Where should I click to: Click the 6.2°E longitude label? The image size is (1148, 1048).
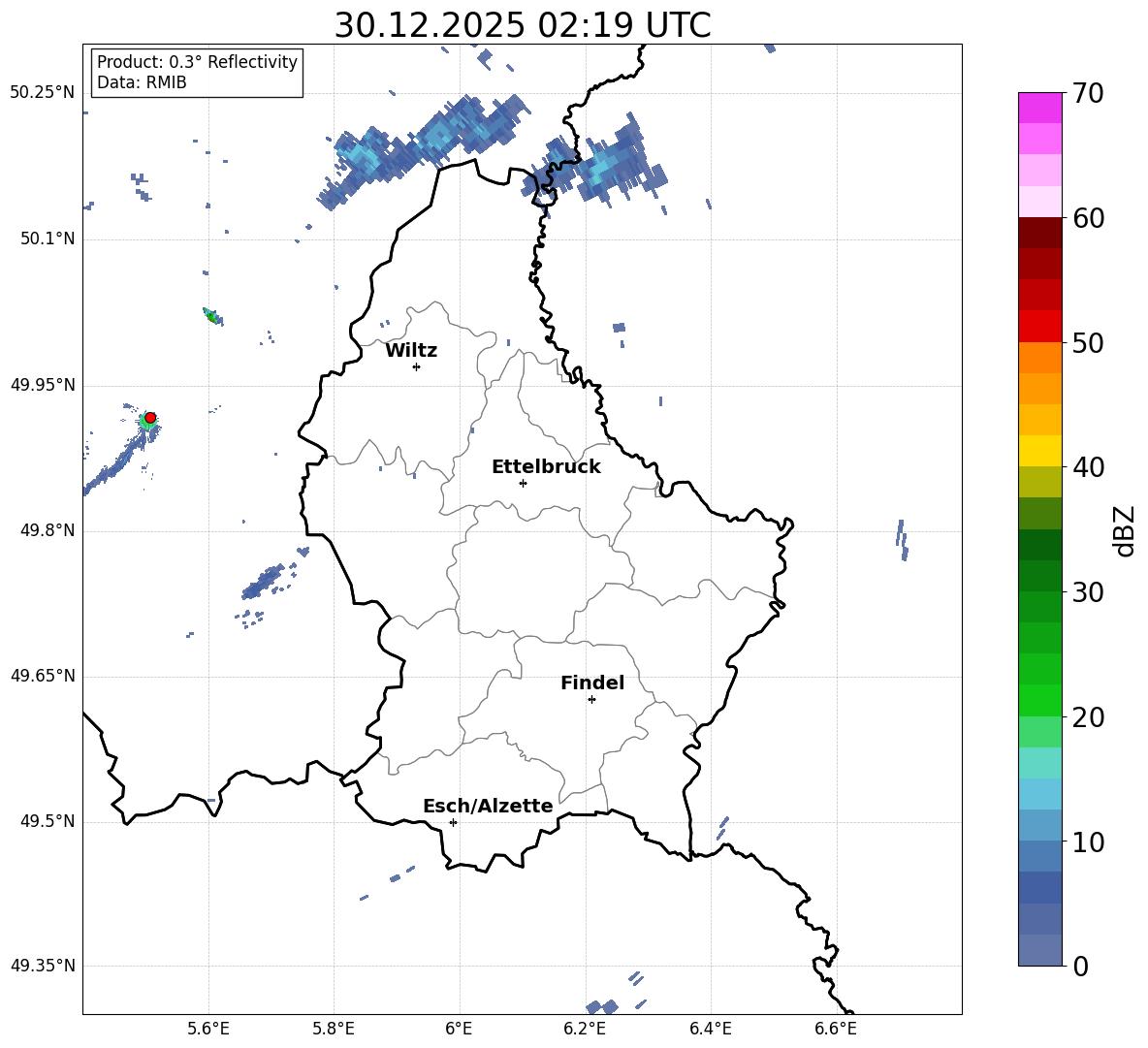coord(585,1029)
